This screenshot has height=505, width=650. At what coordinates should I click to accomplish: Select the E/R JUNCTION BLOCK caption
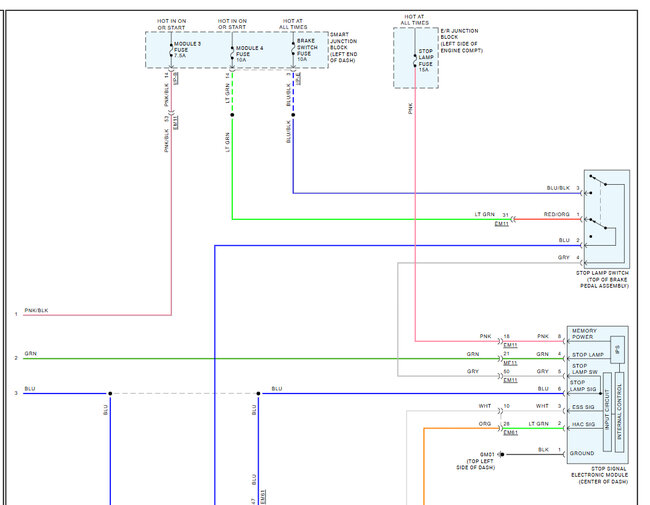tap(461, 41)
